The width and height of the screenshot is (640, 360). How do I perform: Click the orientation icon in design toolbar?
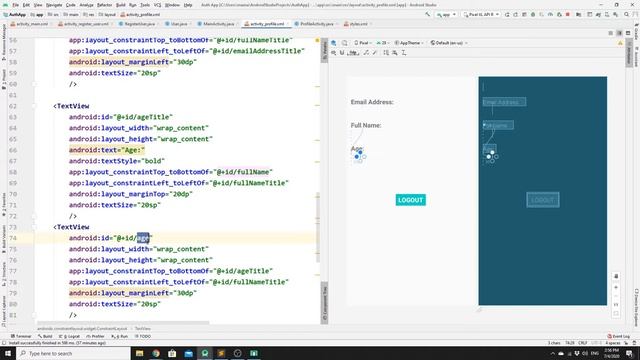(345, 43)
